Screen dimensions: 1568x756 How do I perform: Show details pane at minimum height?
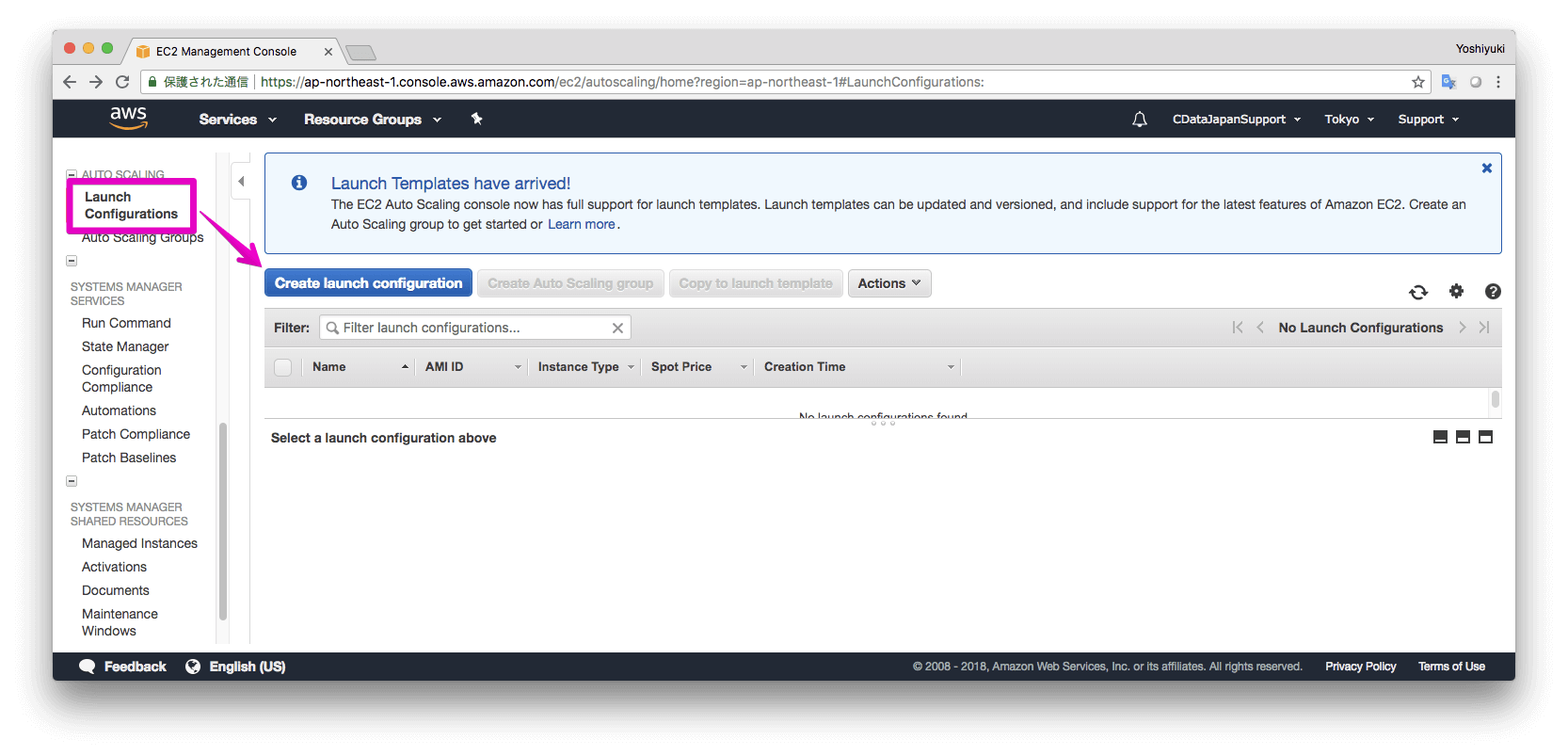pos(1440,437)
